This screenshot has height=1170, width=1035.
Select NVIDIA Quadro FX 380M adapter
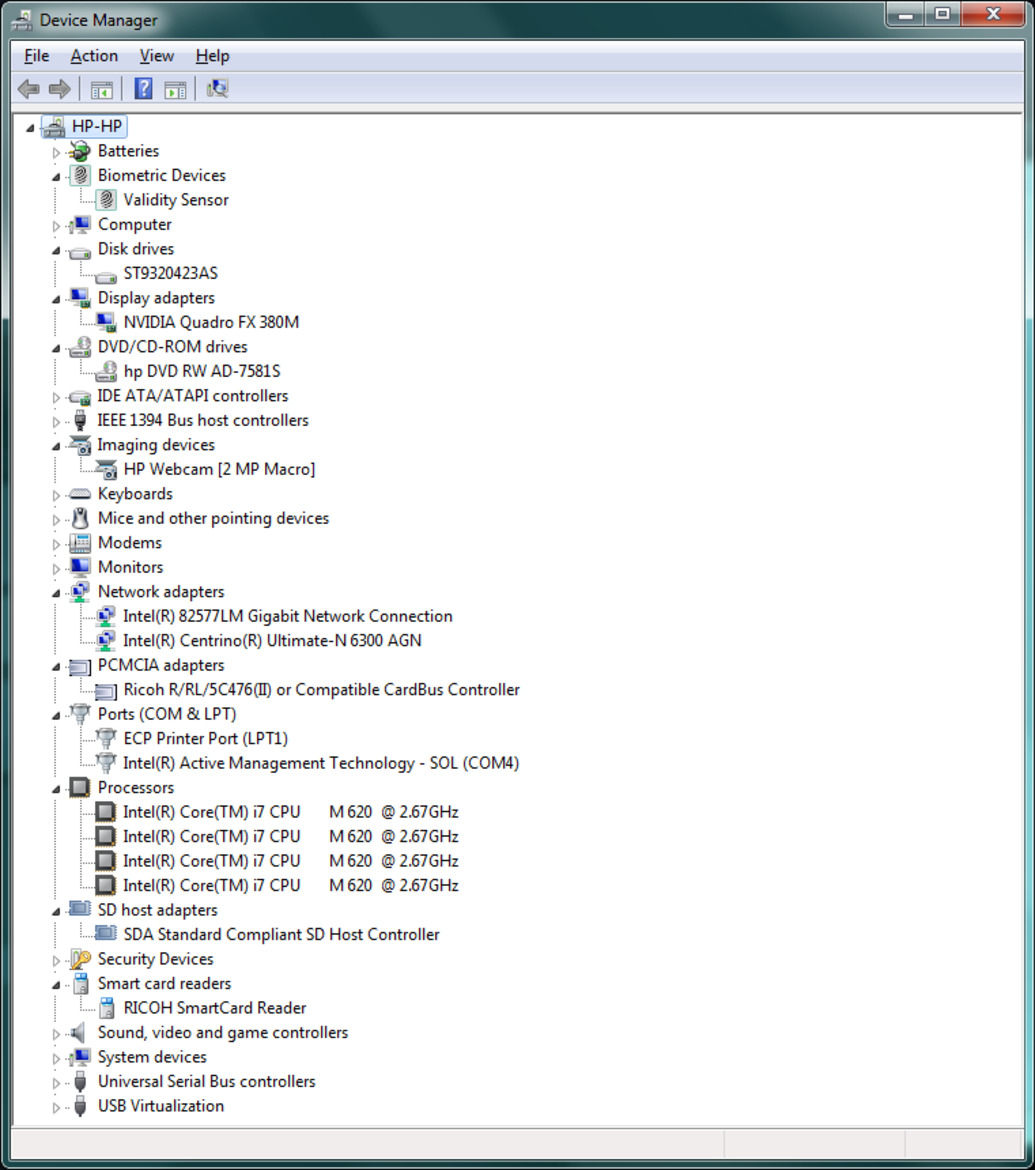point(211,322)
